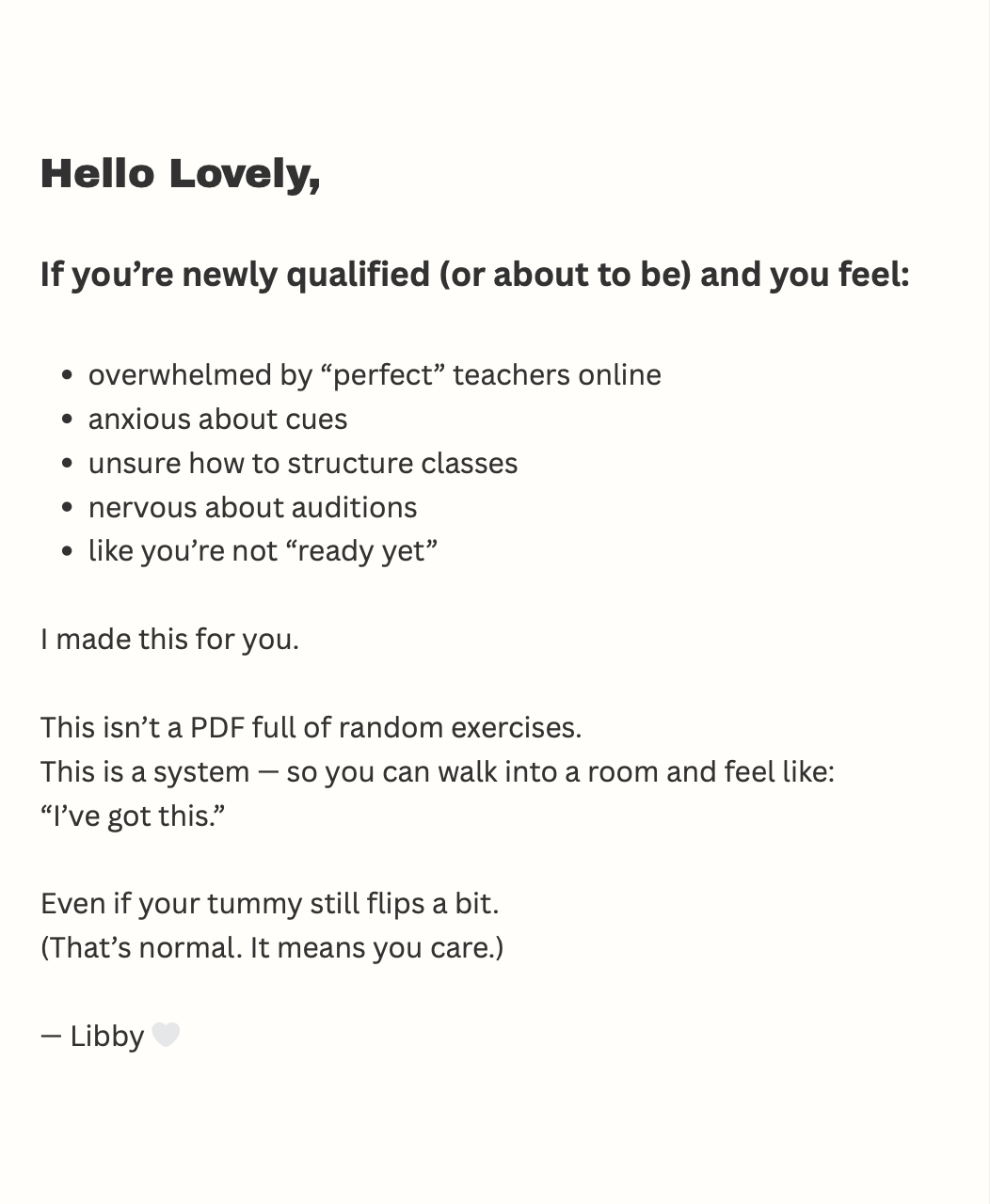Click the "overwhelmed by perfect teachers online" bullet text
The height and width of the screenshot is (1204, 990).
375,374
